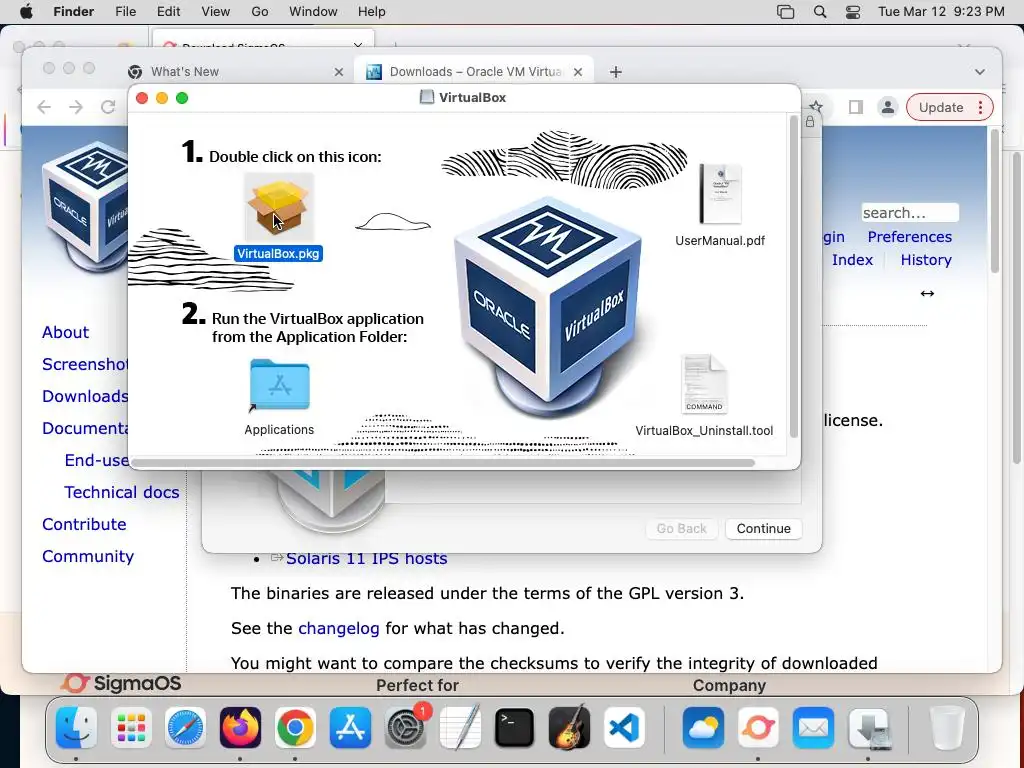Screen dimensions: 1024x768
Task: Click the search field on VirtualBox site
Action: (910, 213)
